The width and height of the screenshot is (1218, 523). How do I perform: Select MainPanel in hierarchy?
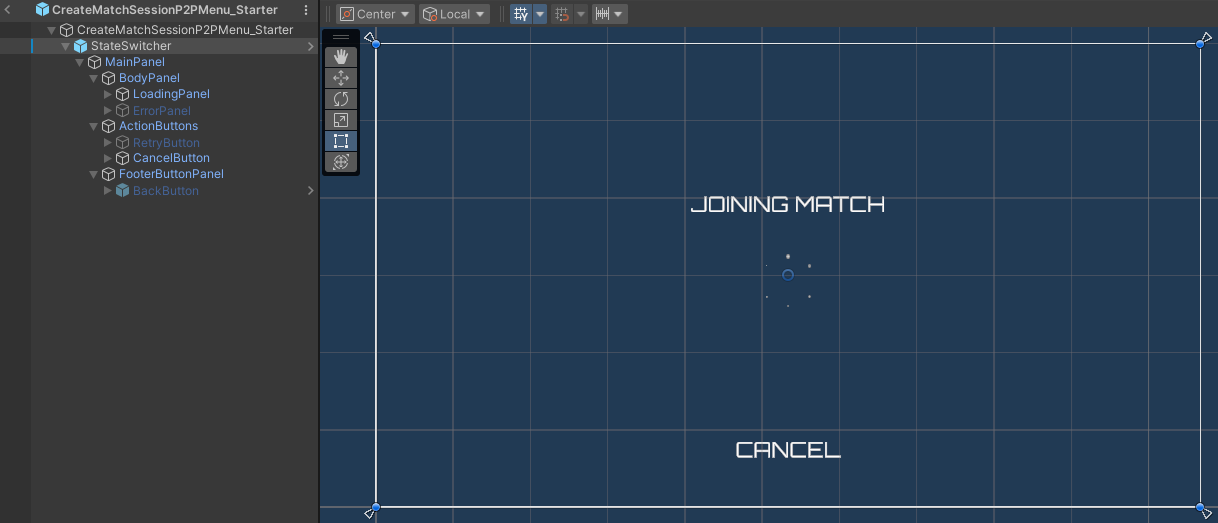click(135, 62)
